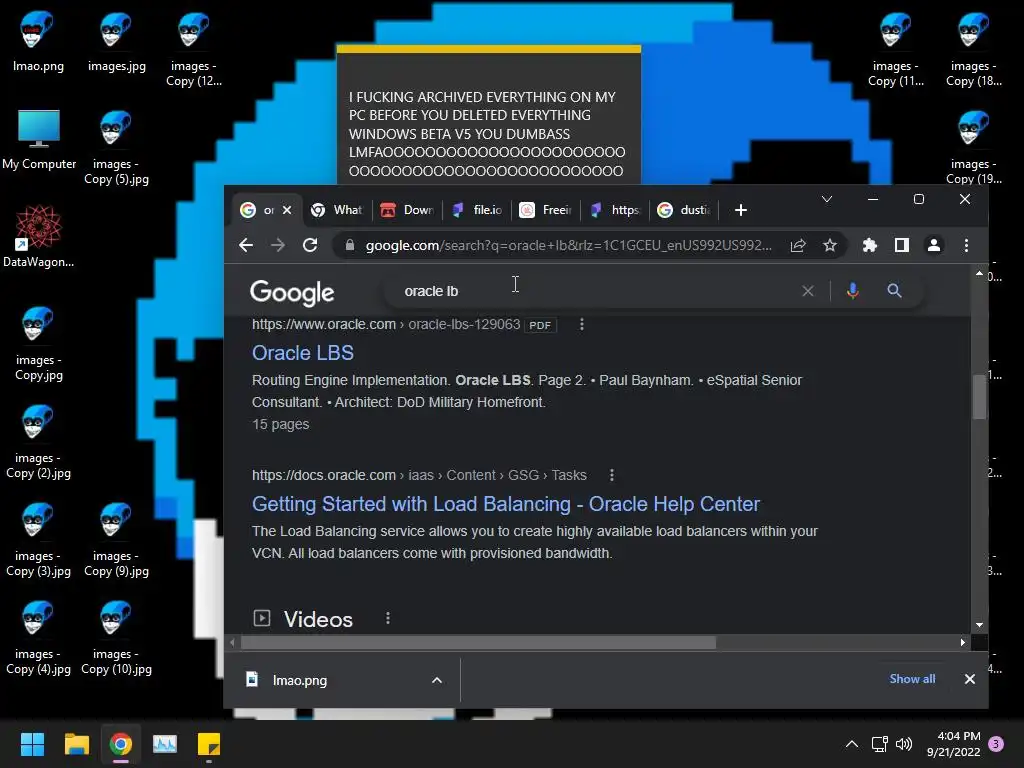
Task: Open the Chrome three-dot menu
Action: 967,246
